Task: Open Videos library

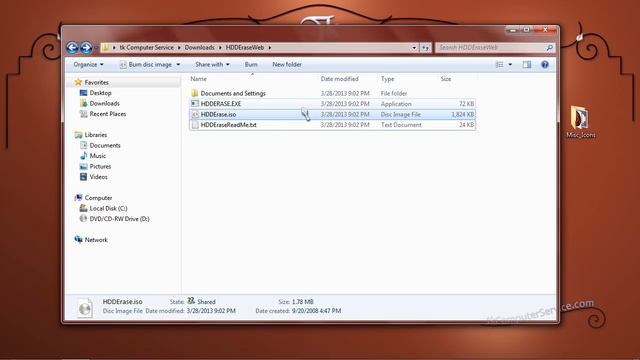Action: tap(98, 177)
